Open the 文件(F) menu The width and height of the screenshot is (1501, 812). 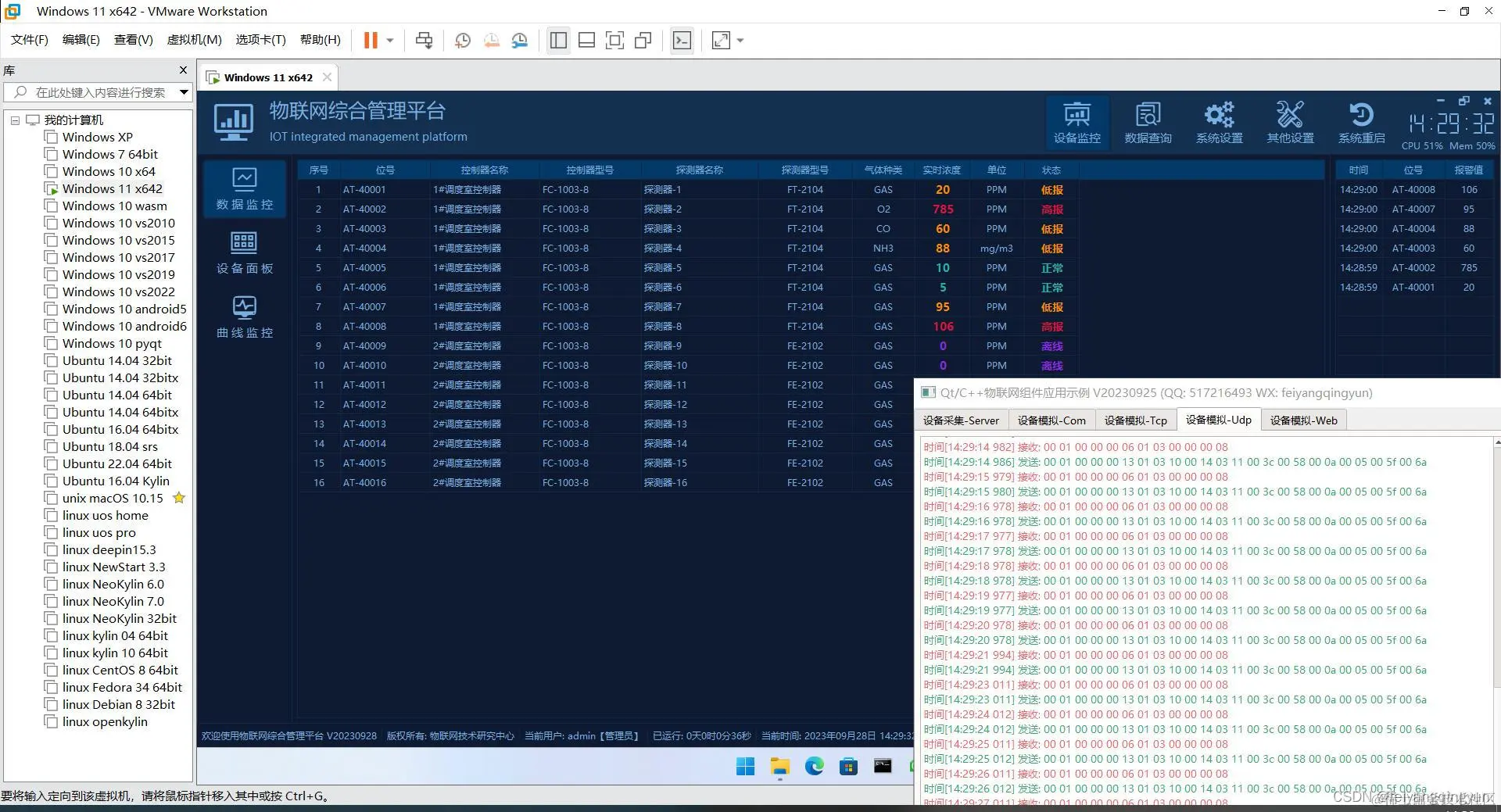[x=30, y=40]
